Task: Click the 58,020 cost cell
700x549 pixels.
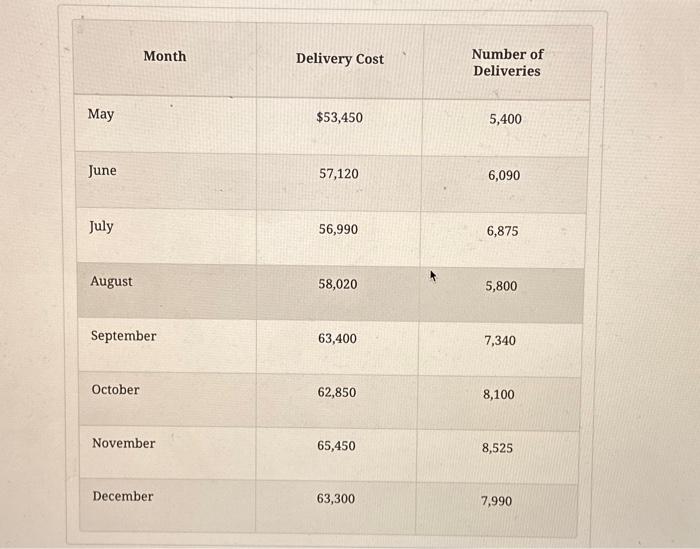Action: (337, 285)
